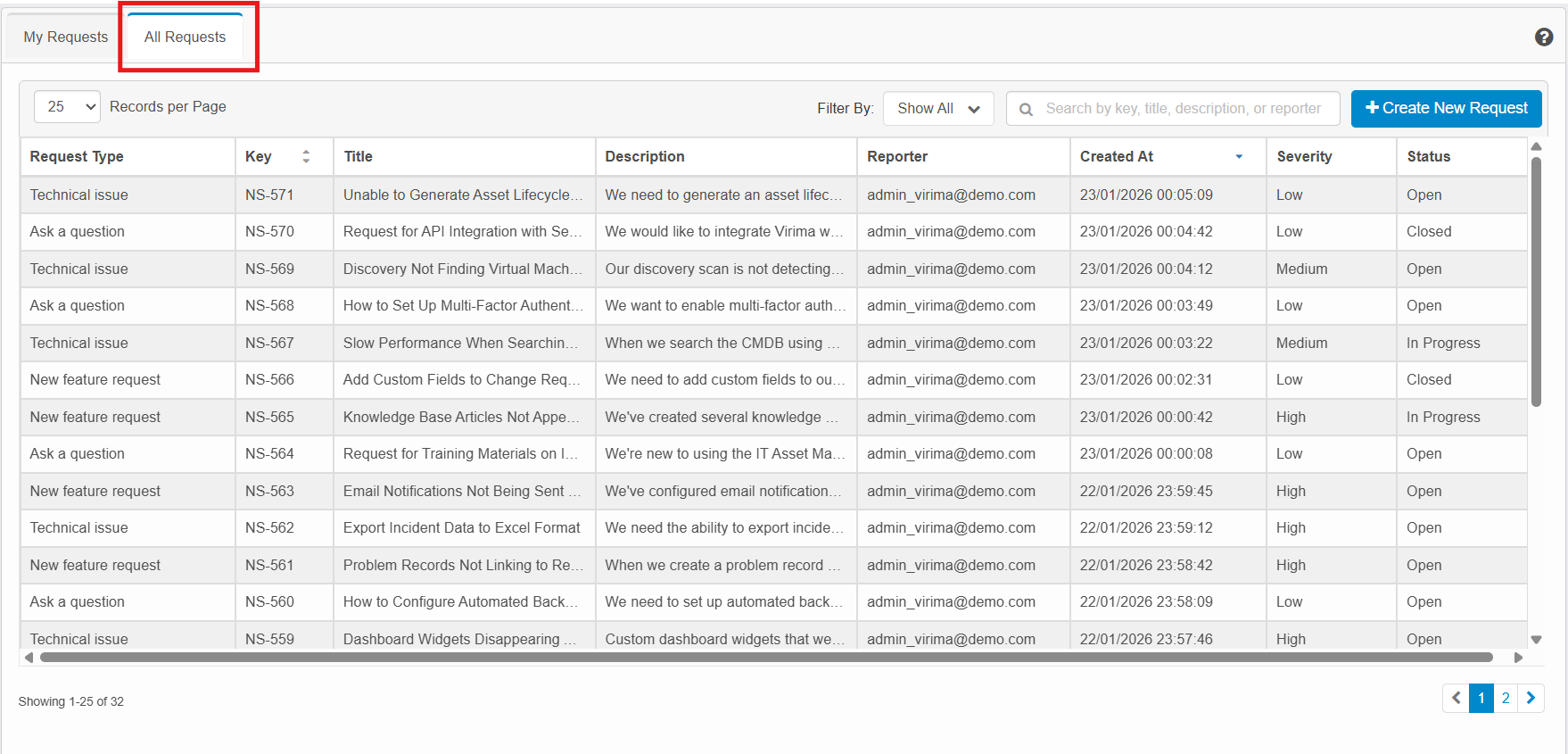Screen dimensions: 1568x754
Task: Go to page 2
Action: coord(1506,698)
